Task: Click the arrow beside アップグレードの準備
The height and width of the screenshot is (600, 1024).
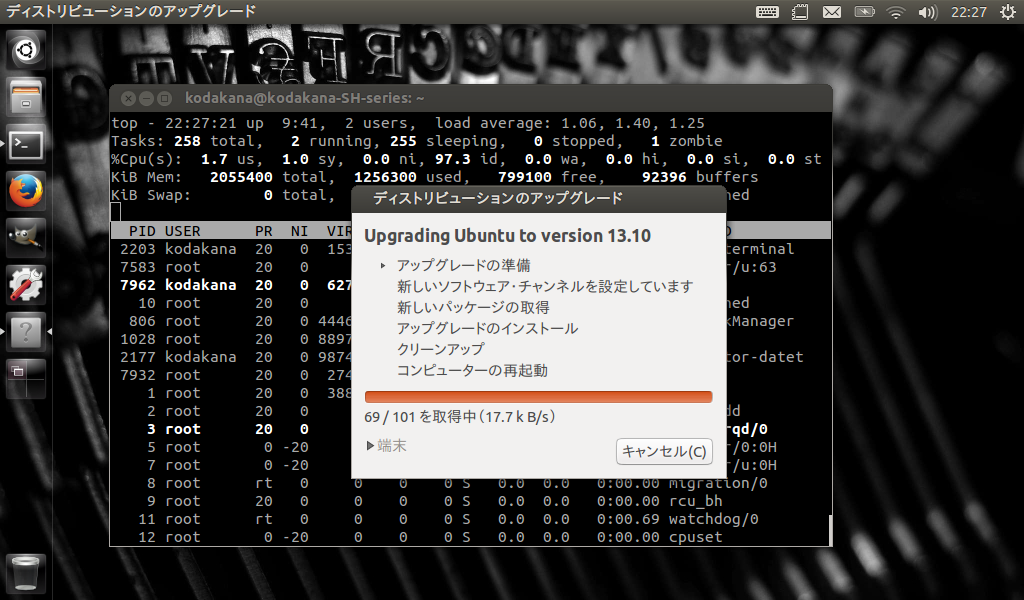Action: (x=383, y=266)
